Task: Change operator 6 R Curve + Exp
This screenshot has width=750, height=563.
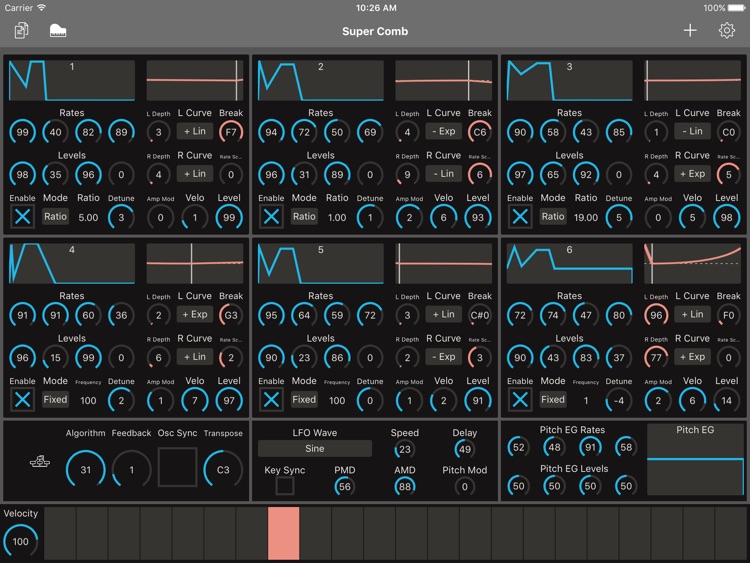Action: 692,357
